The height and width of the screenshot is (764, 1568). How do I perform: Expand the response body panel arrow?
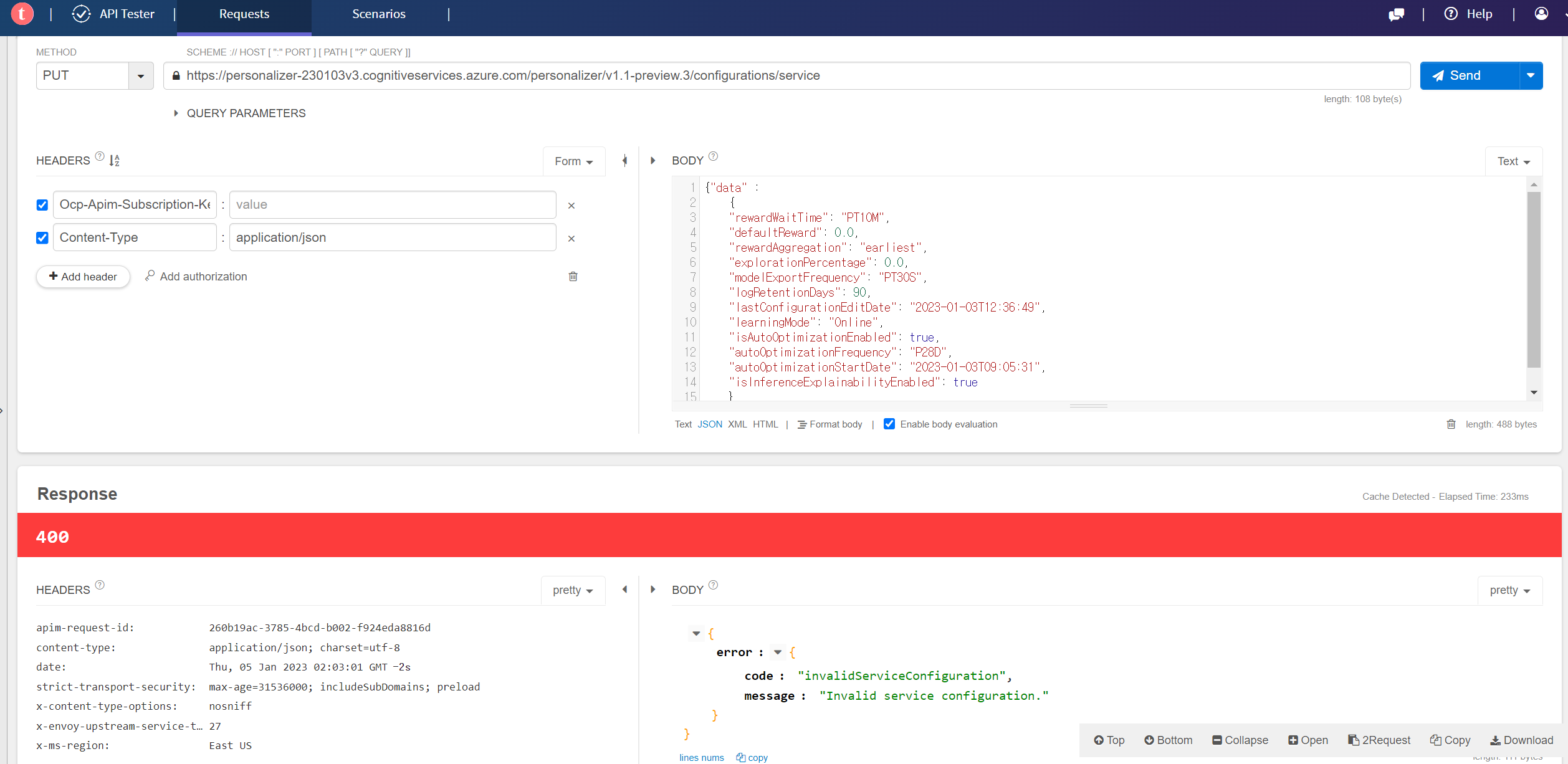click(x=653, y=590)
